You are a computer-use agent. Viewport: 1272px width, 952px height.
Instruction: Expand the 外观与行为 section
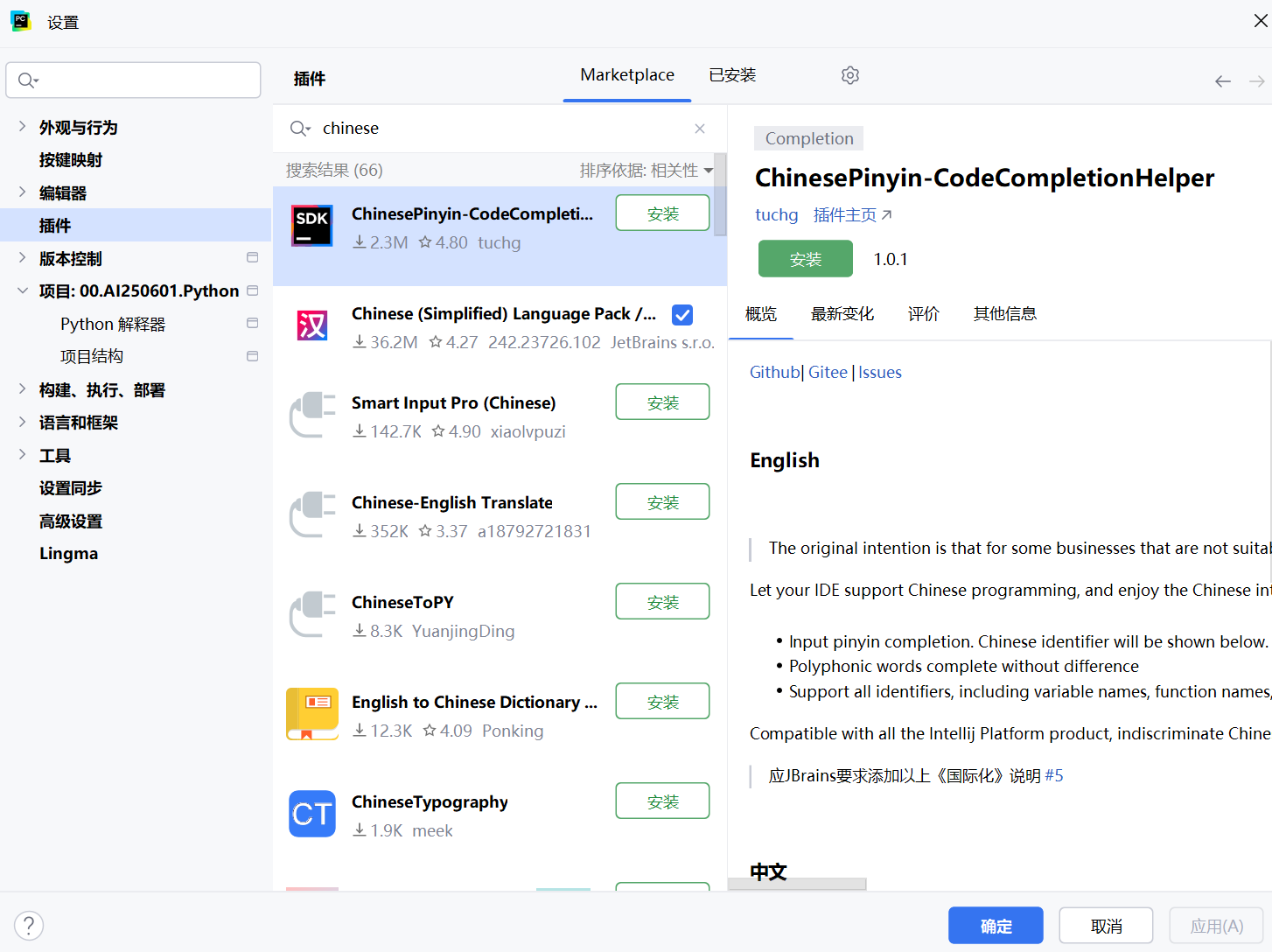pyautogui.click(x=21, y=126)
